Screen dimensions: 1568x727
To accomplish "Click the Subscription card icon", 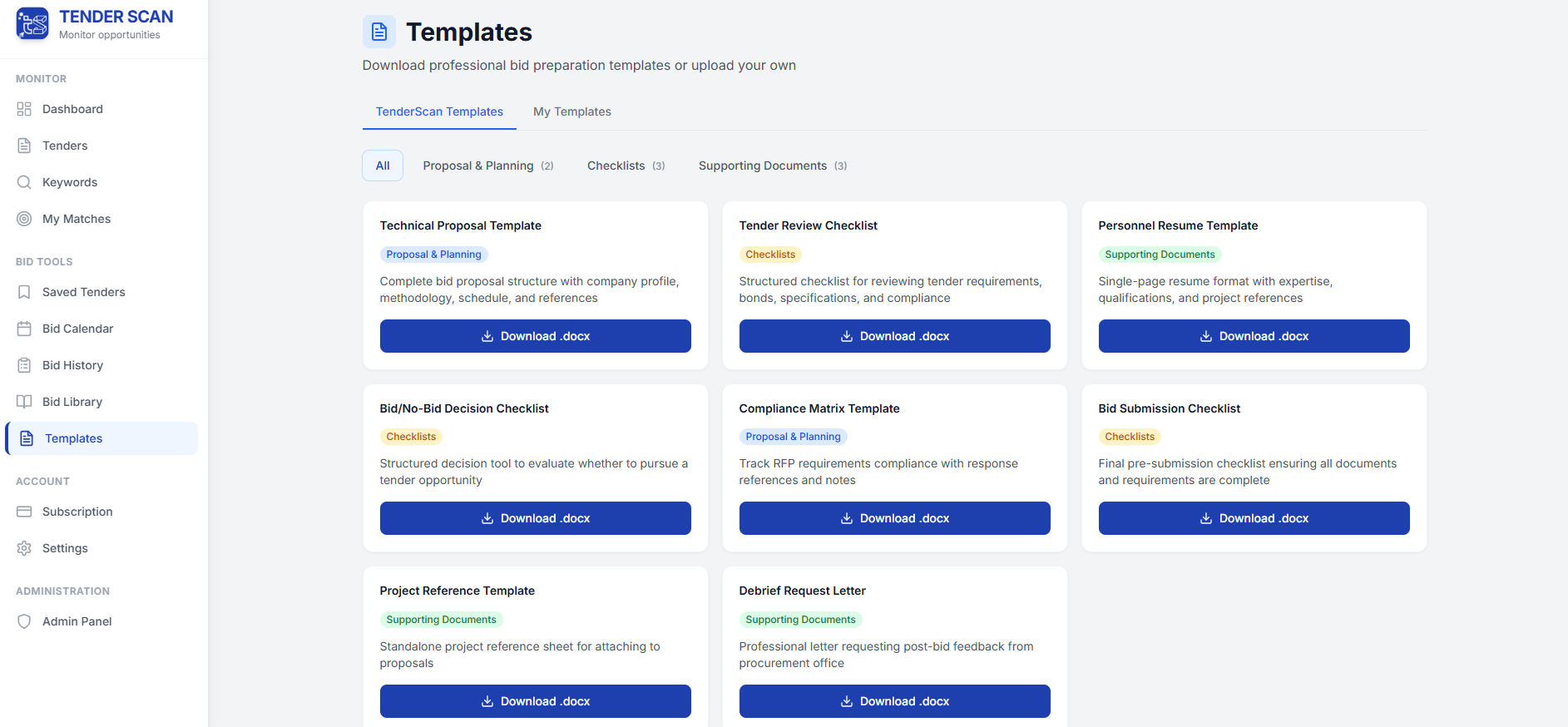I will (x=24, y=512).
